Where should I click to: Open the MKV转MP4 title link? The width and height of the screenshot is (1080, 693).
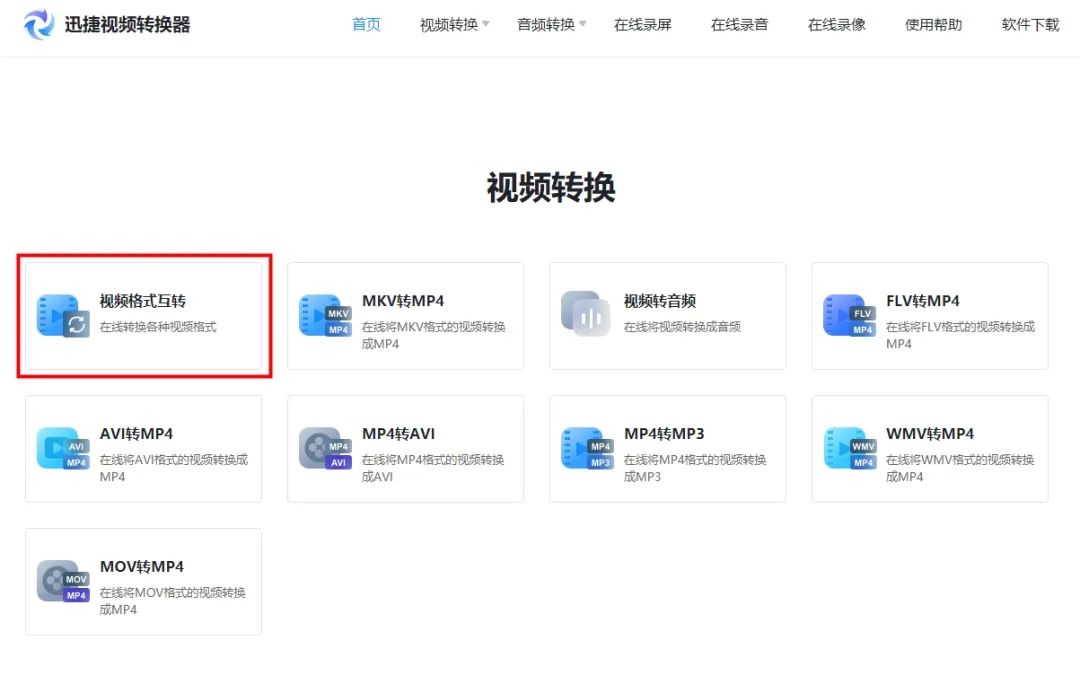point(403,301)
